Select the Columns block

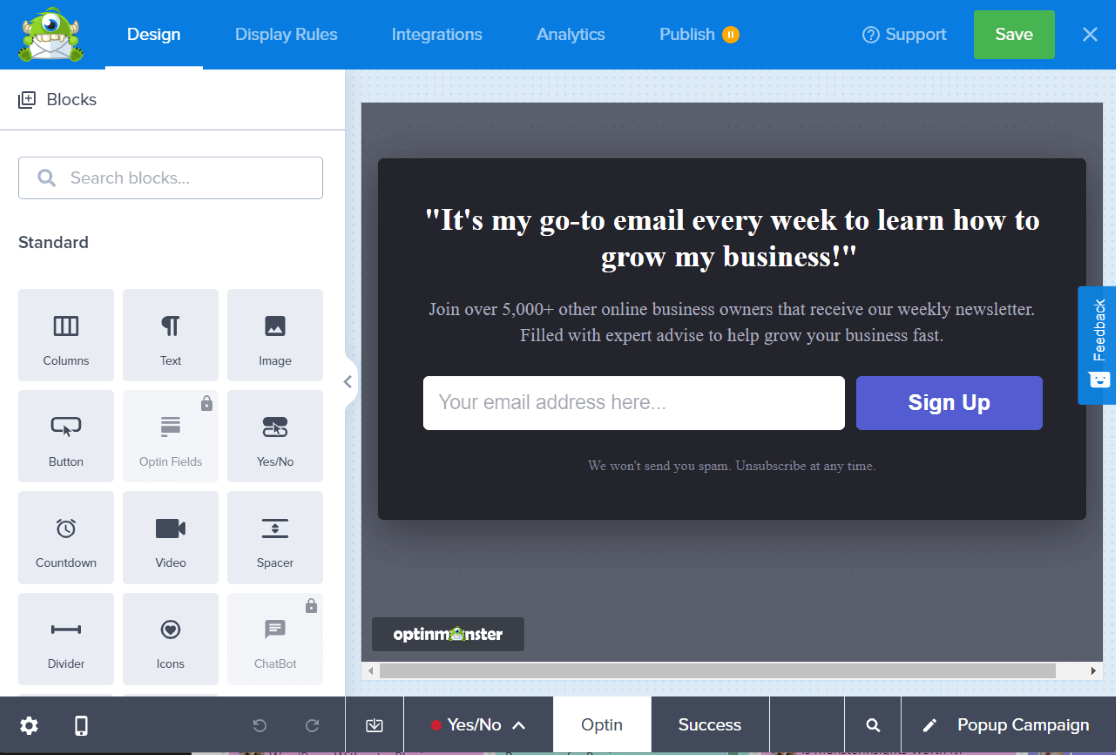click(x=65, y=335)
